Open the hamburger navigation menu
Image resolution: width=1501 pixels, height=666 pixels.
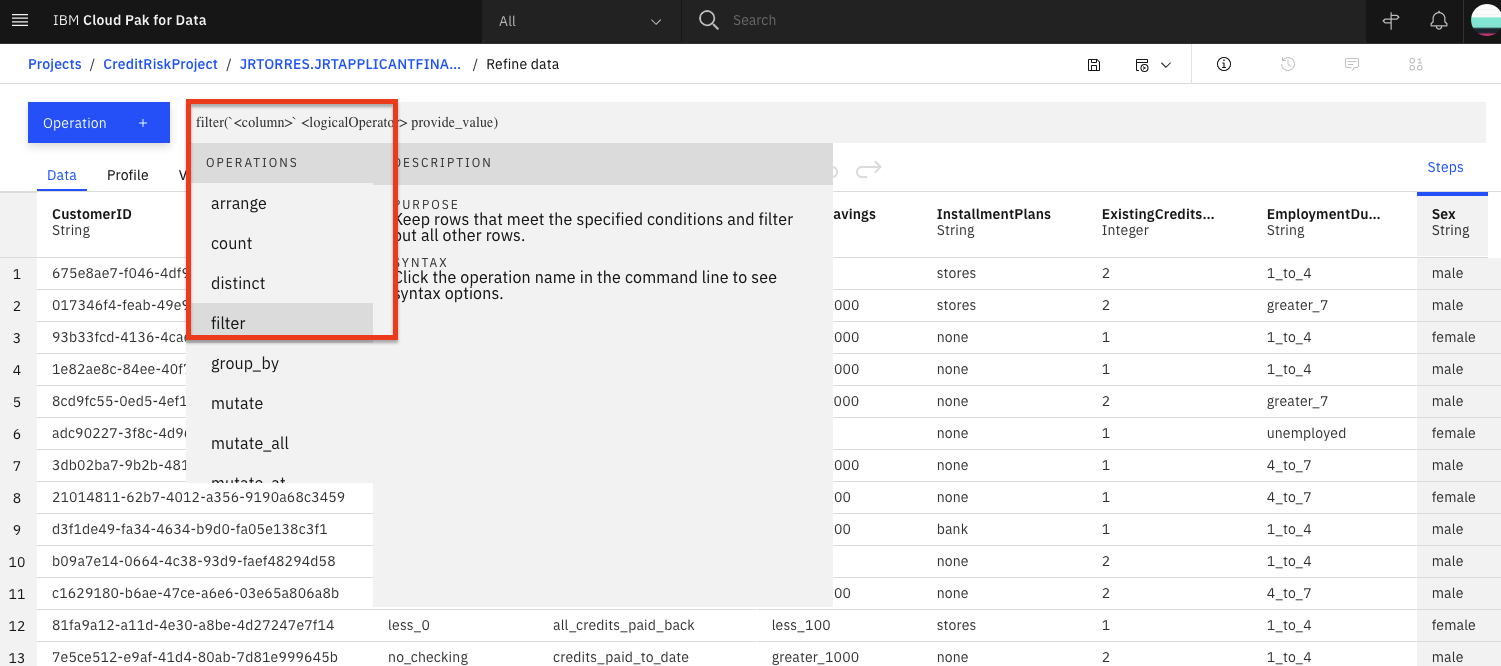(x=20, y=20)
